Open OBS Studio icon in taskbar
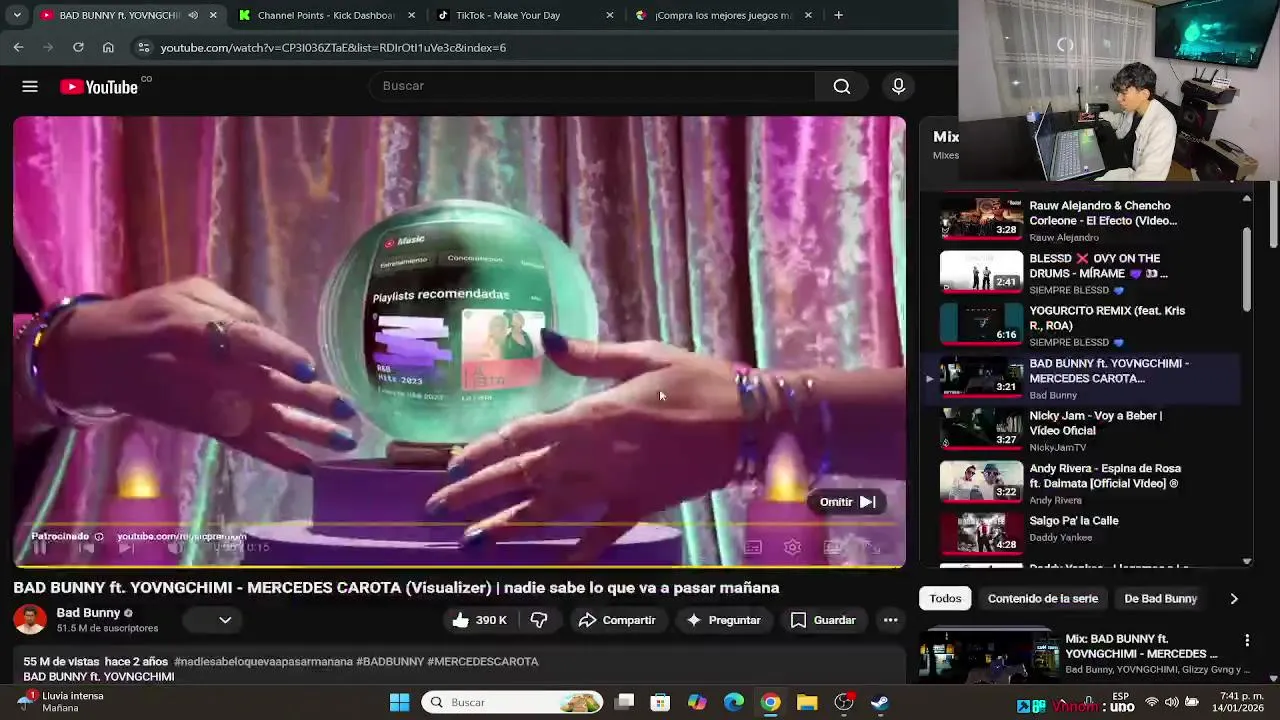Image resolution: width=1280 pixels, height=720 pixels. pyautogui.click(x=844, y=702)
